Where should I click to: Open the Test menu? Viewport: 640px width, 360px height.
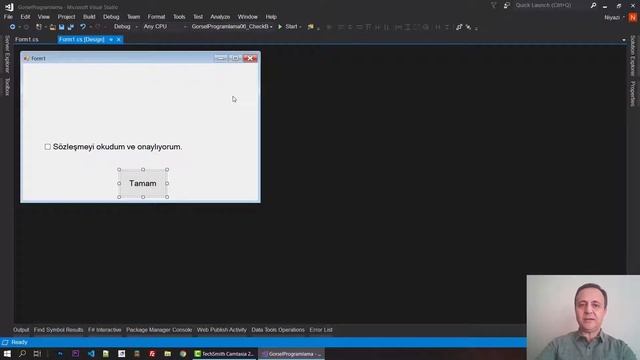[198, 17]
